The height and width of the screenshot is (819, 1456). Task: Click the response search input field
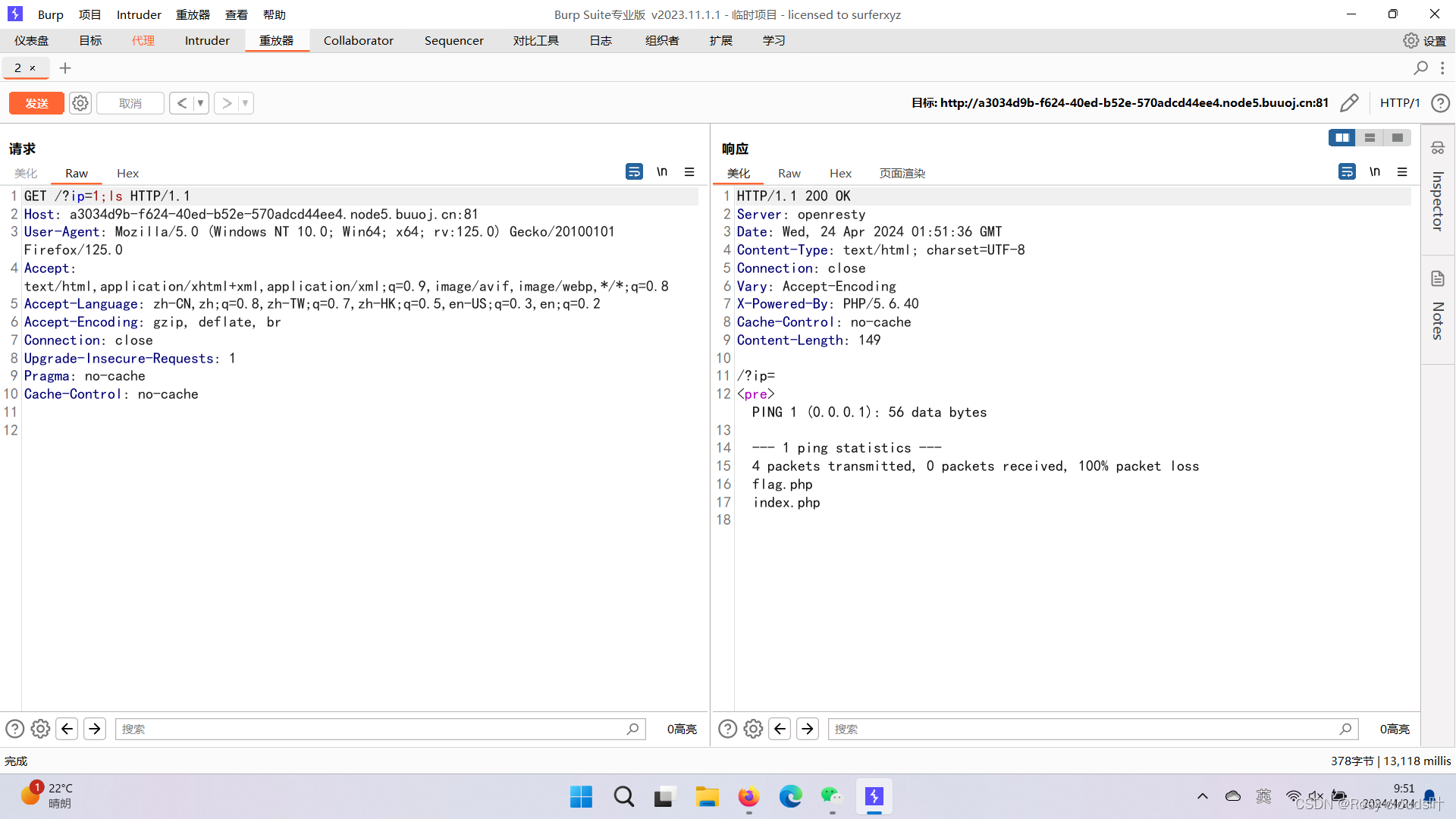pyautogui.click(x=1084, y=729)
